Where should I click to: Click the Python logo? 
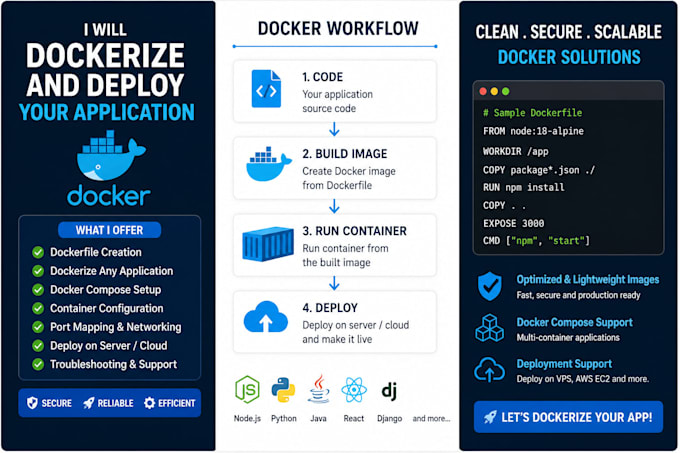click(x=284, y=389)
